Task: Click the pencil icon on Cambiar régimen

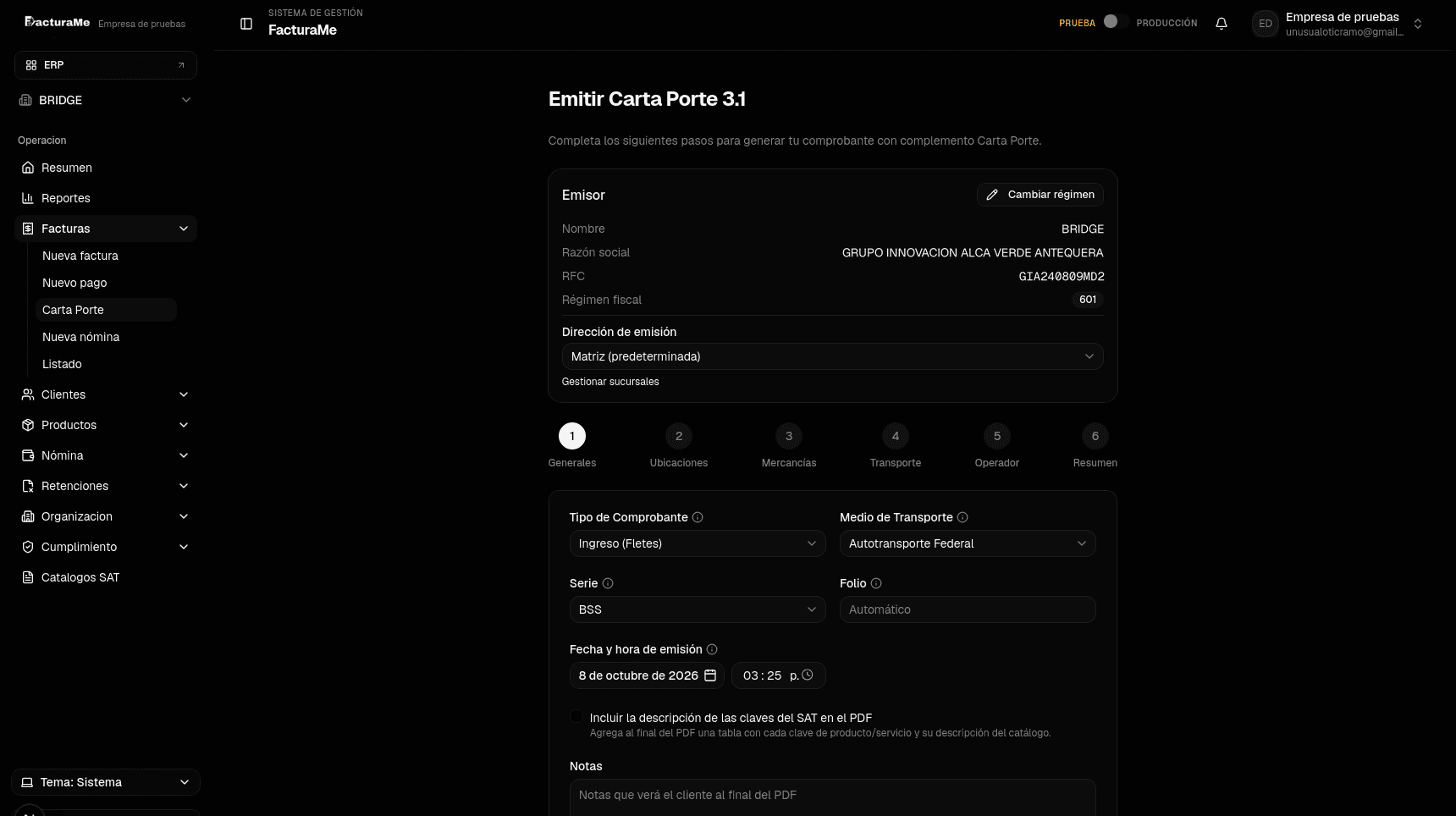Action: (992, 195)
